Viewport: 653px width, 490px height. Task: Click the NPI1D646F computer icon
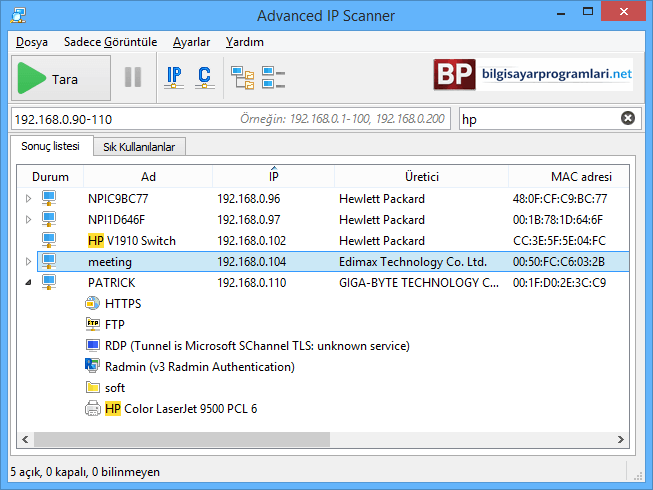[49, 219]
